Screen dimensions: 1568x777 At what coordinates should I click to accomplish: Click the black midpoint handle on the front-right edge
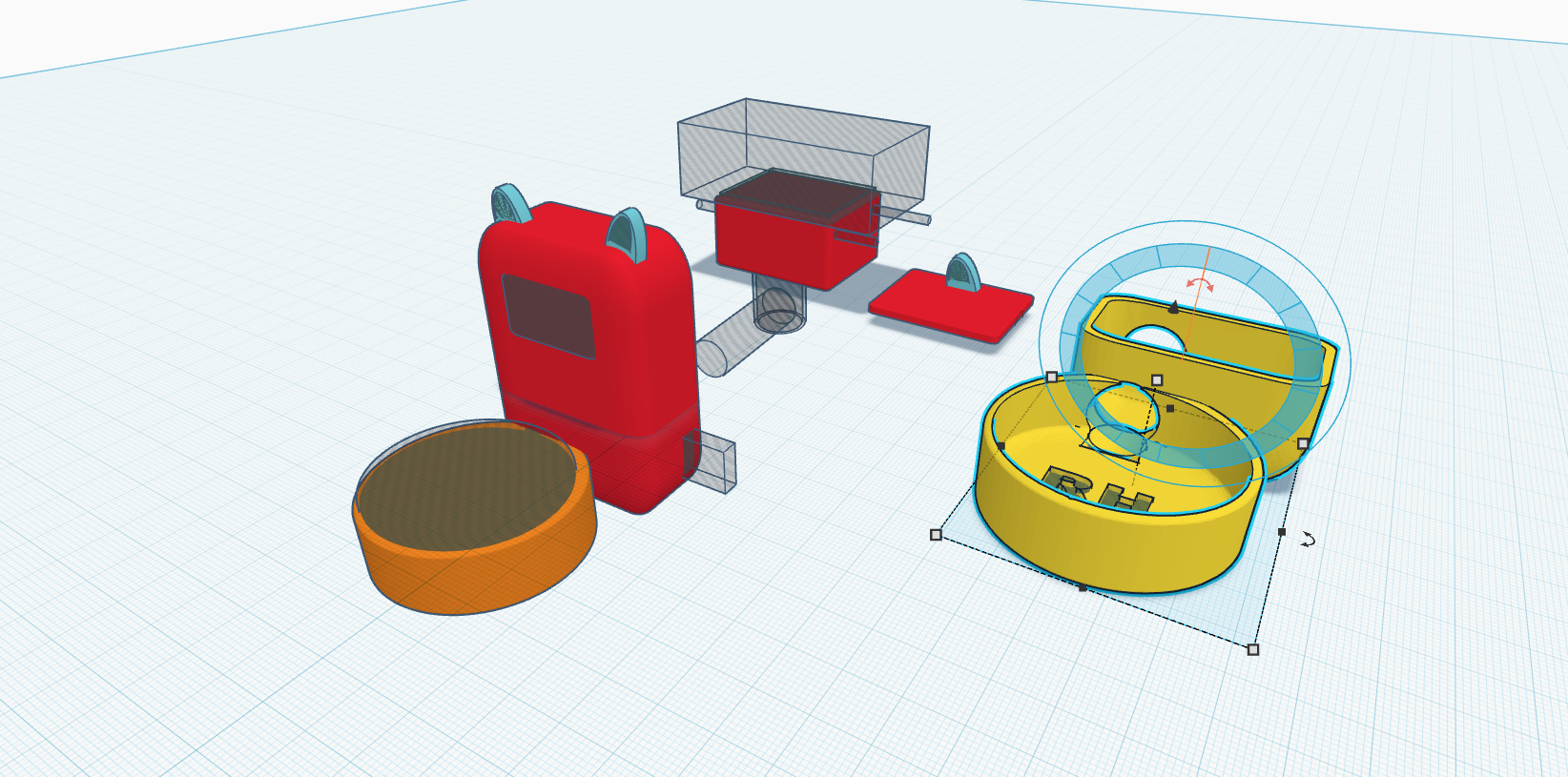1282,532
